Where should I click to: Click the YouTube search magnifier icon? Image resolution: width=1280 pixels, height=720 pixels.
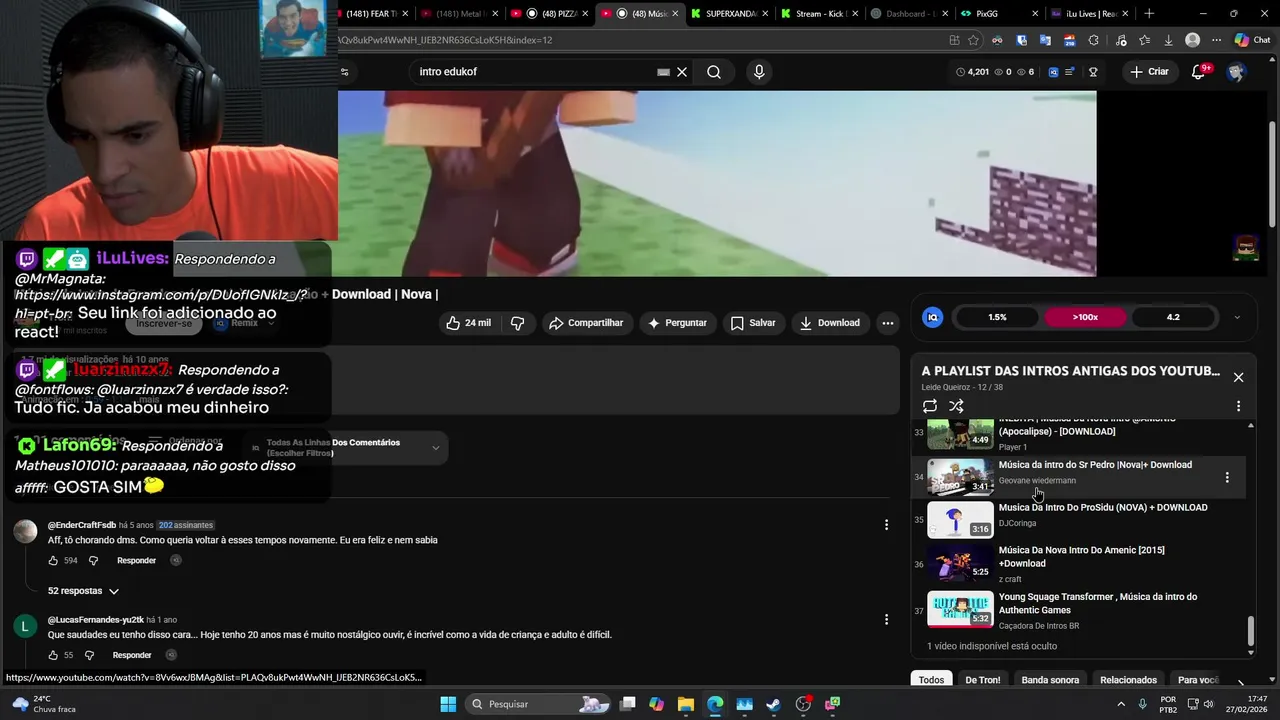coord(714,72)
